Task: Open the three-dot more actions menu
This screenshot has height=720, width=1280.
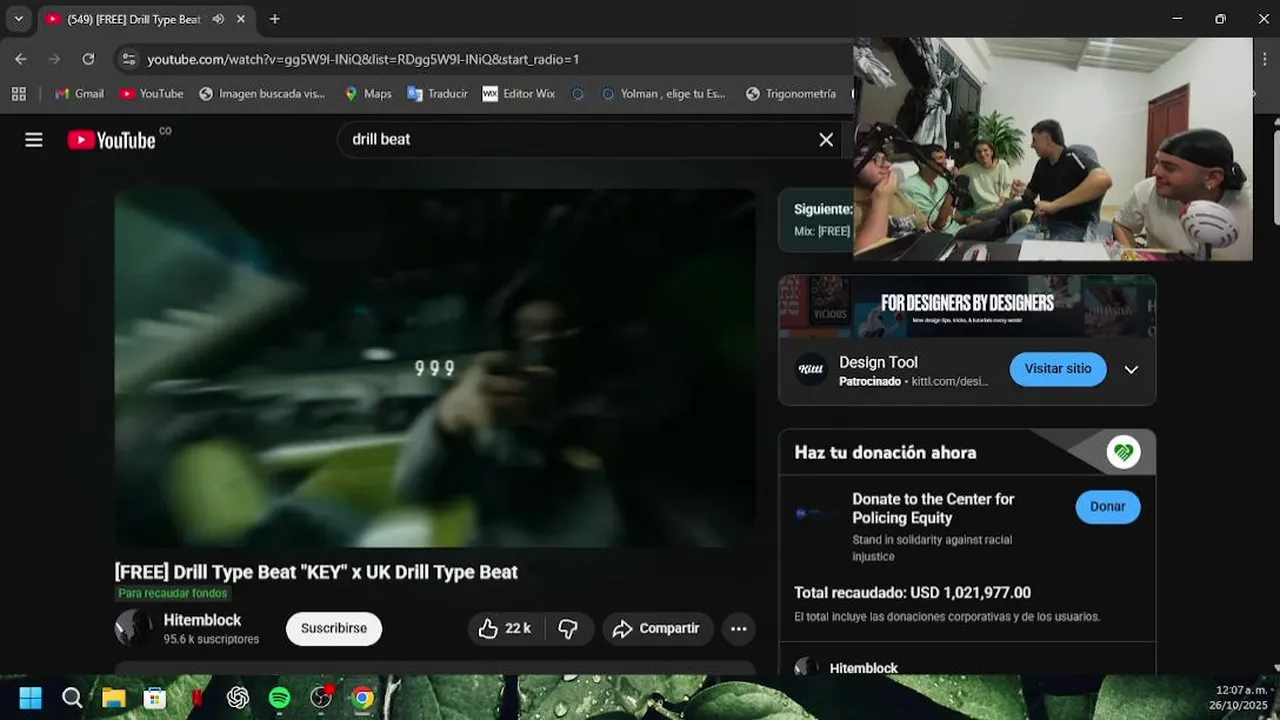Action: (x=738, y=628)
